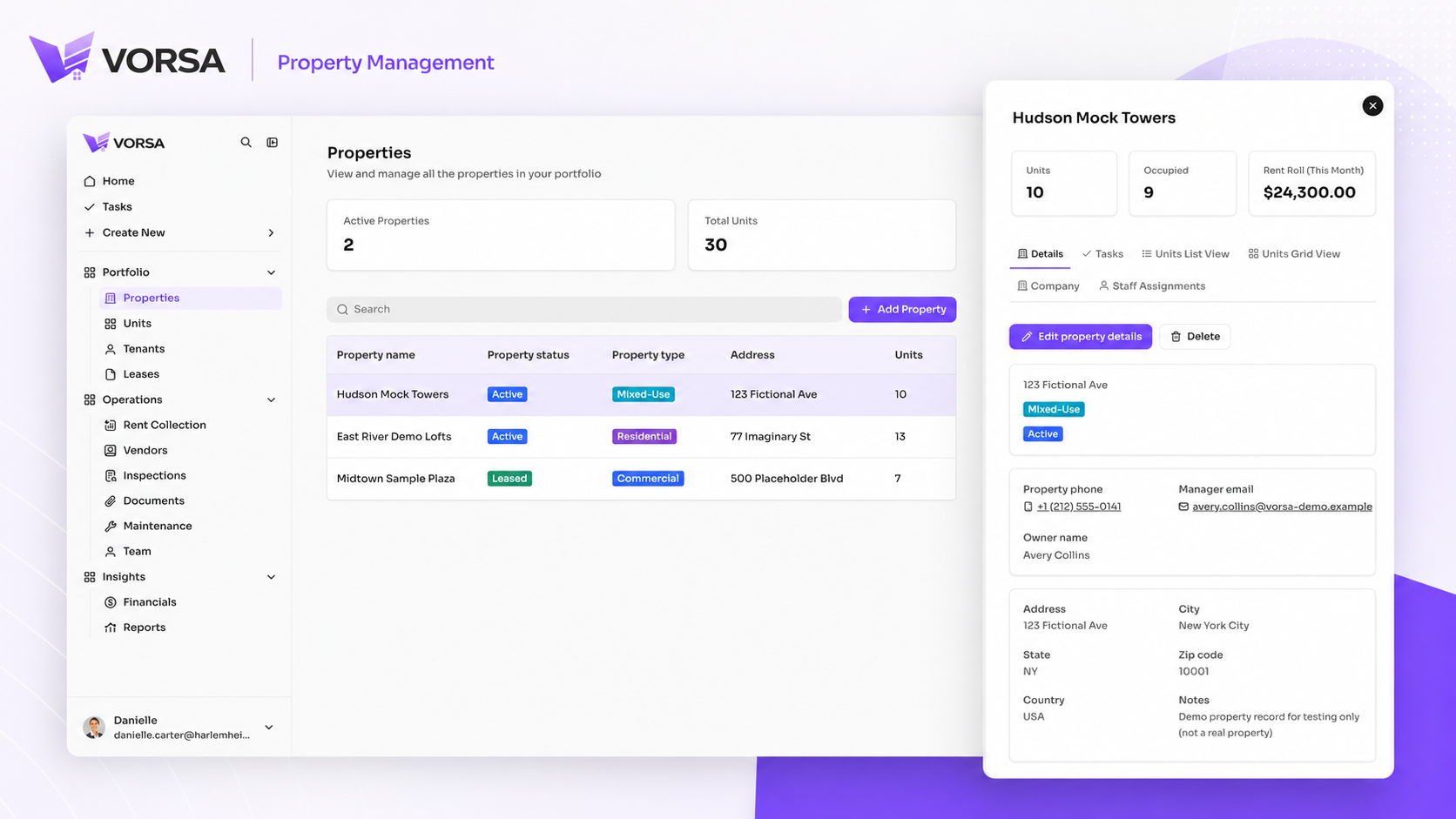Click the VORSA logo in sidebar

pos(124,142)
